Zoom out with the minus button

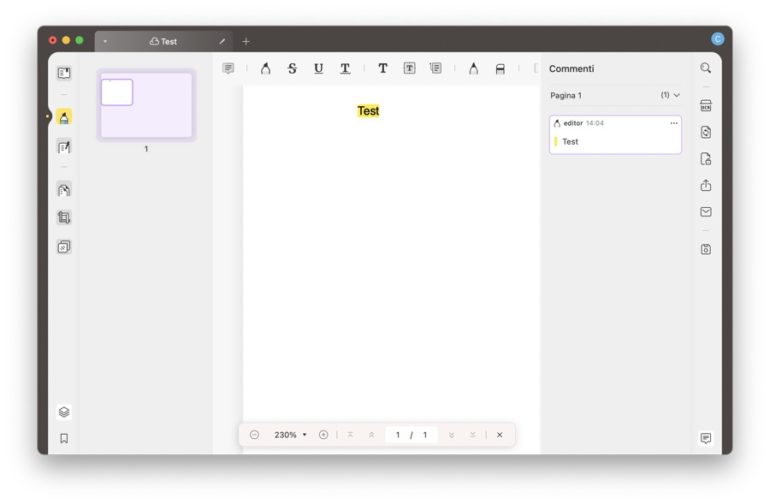(x=254, y=435)
